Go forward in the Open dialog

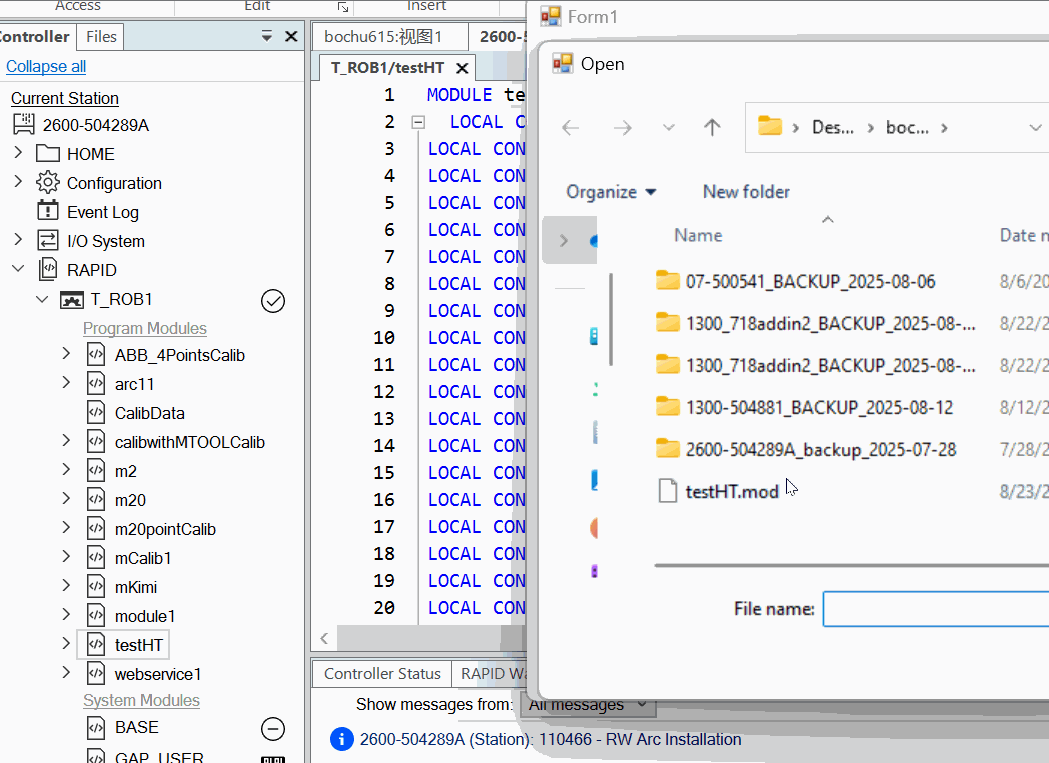click(x=623, y=127)
